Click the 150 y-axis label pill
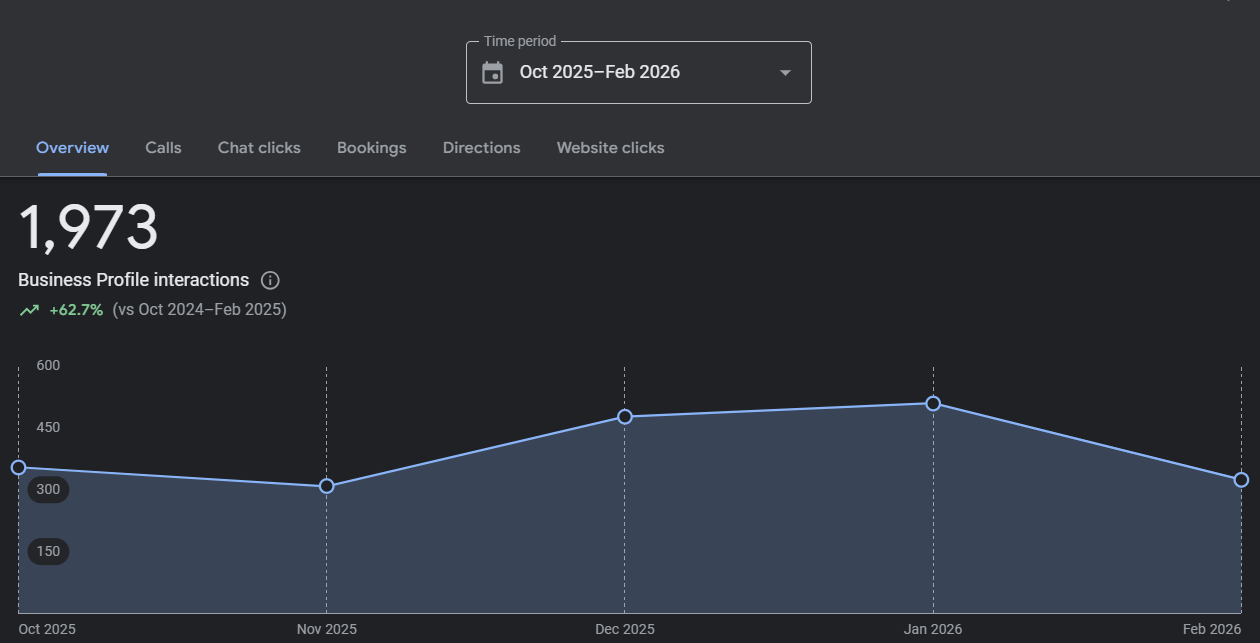Viewport: 1260px width, 643px height. click(48, 551)
